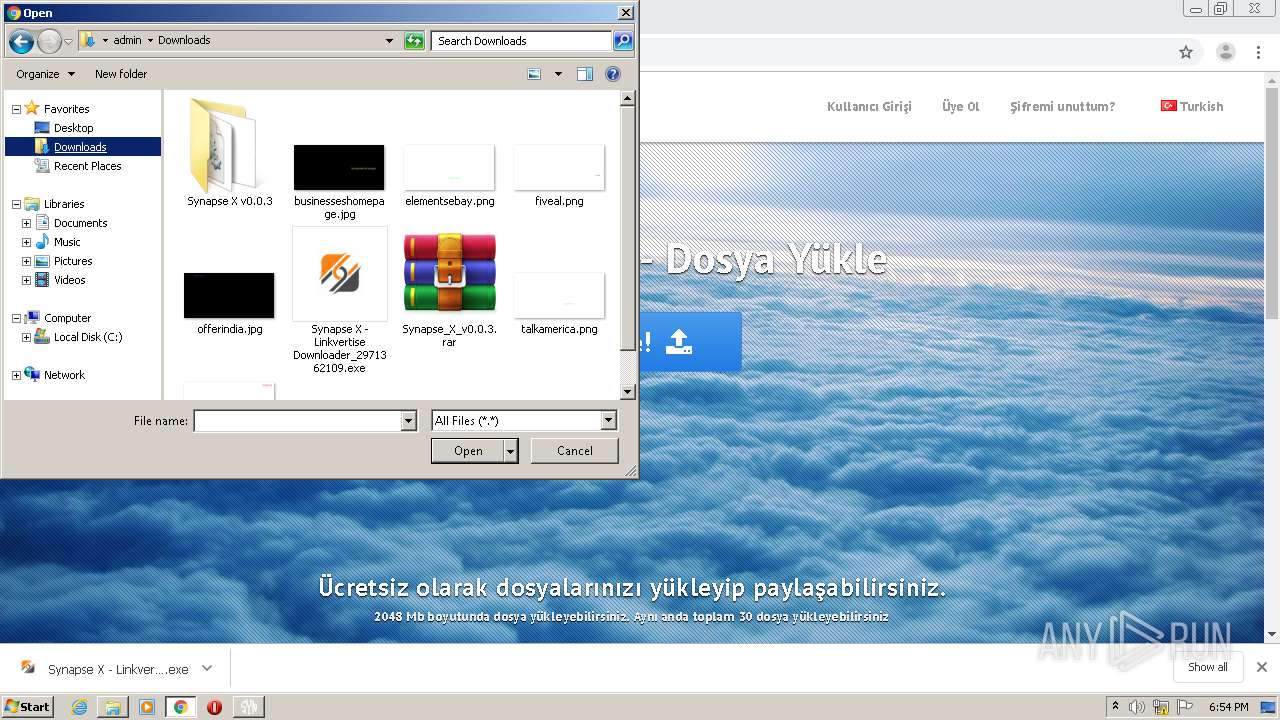Select Local Disk (C:)

(88, 337)
